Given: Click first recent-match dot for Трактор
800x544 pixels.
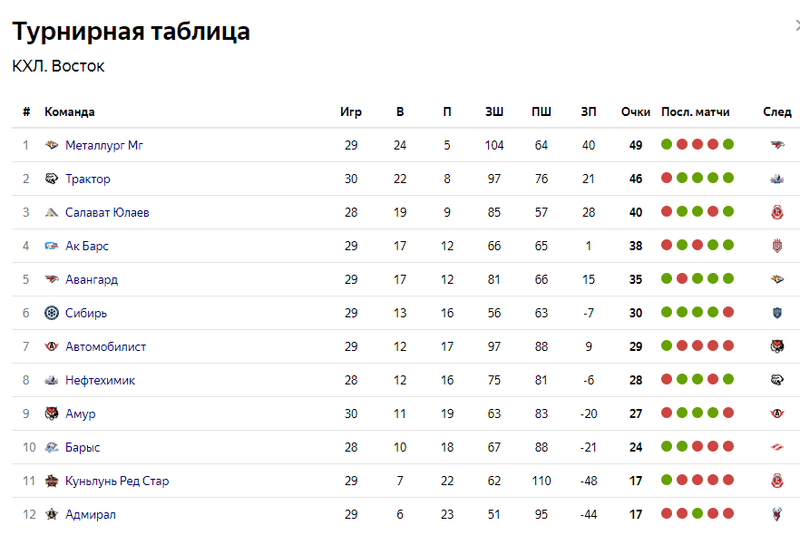Looking at the screenshot, I should 666,179.
